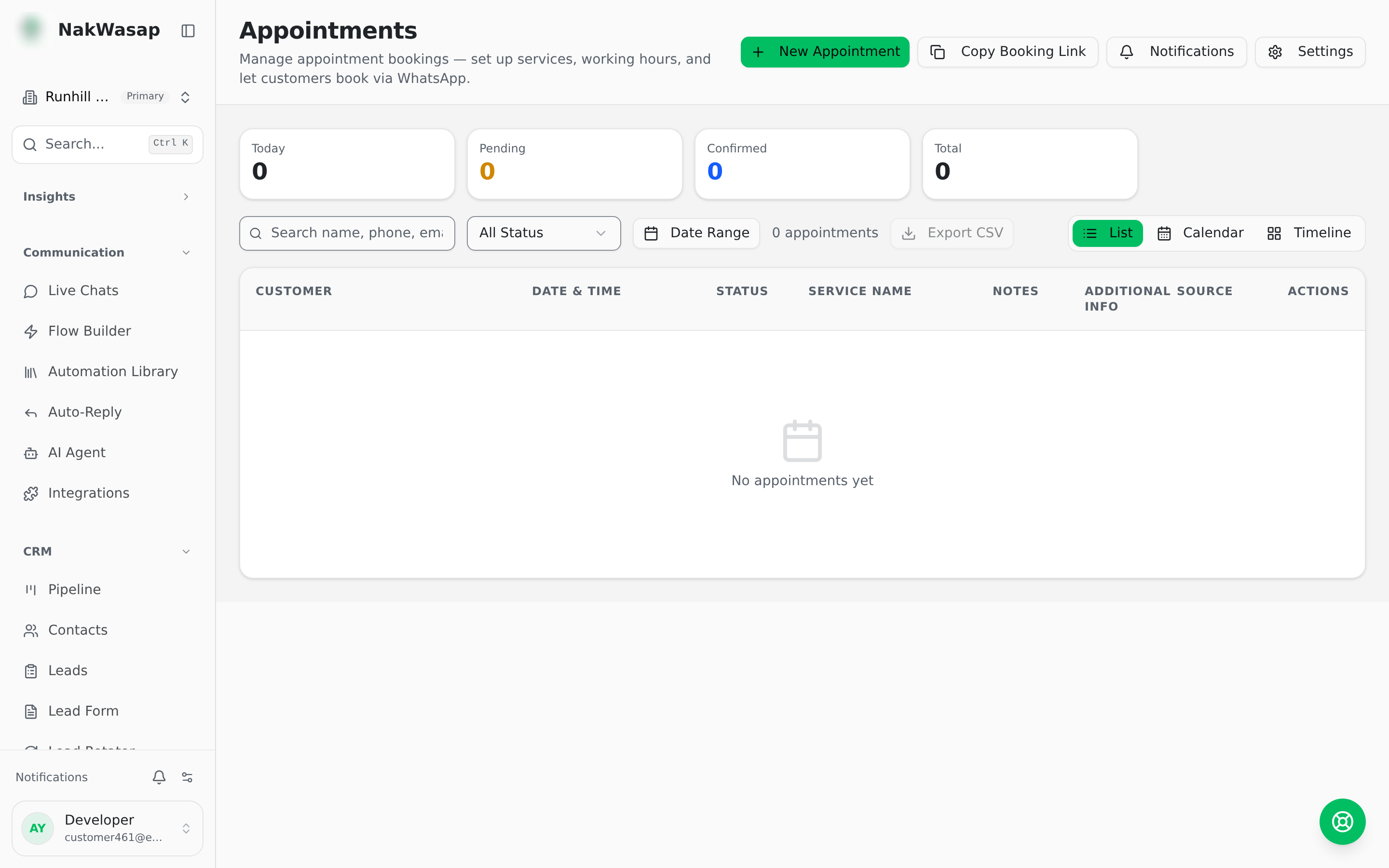This screenshot has width=1389, height=868.
Task: Focus the sidebar Search field
Action: coord(108,144)
